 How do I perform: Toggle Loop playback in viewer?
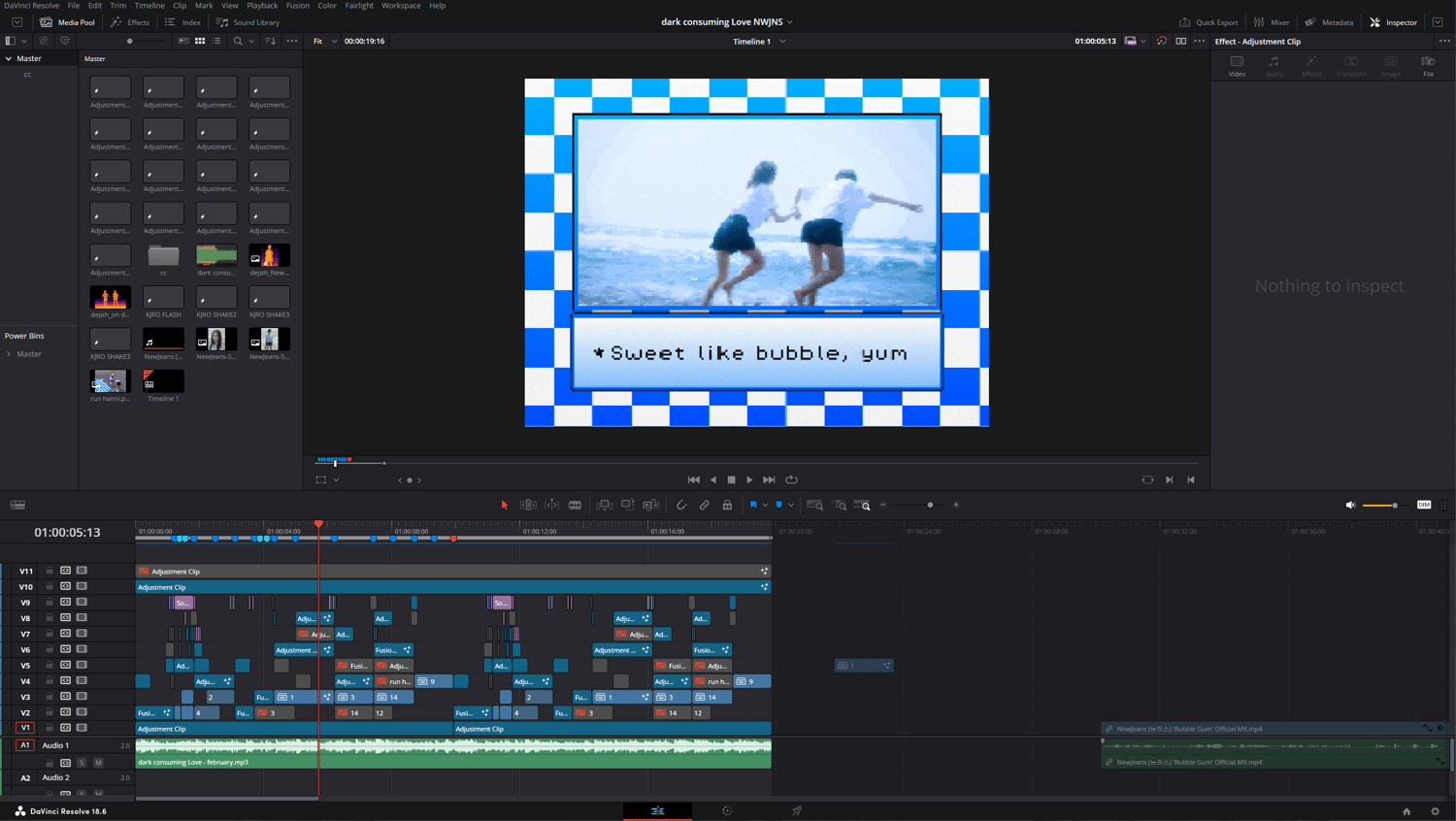[x=792, y=479]
